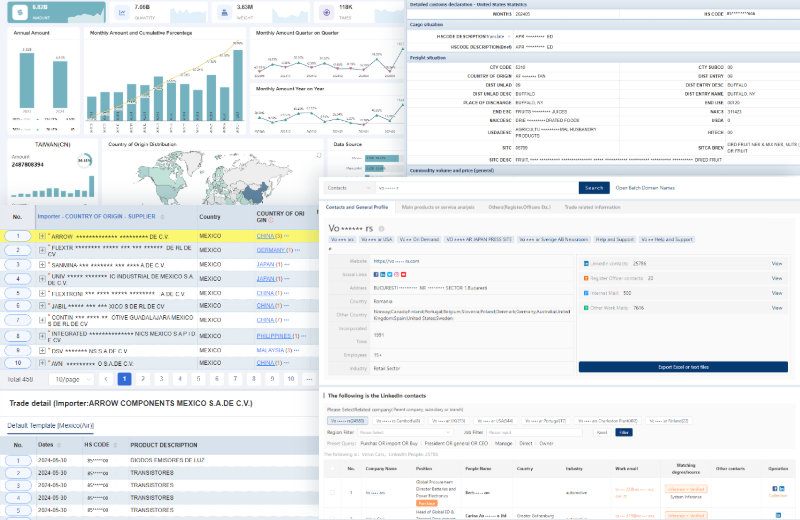Switch to Trade related information tab
This screenshot has height=520, width=800.
point(592,207)
